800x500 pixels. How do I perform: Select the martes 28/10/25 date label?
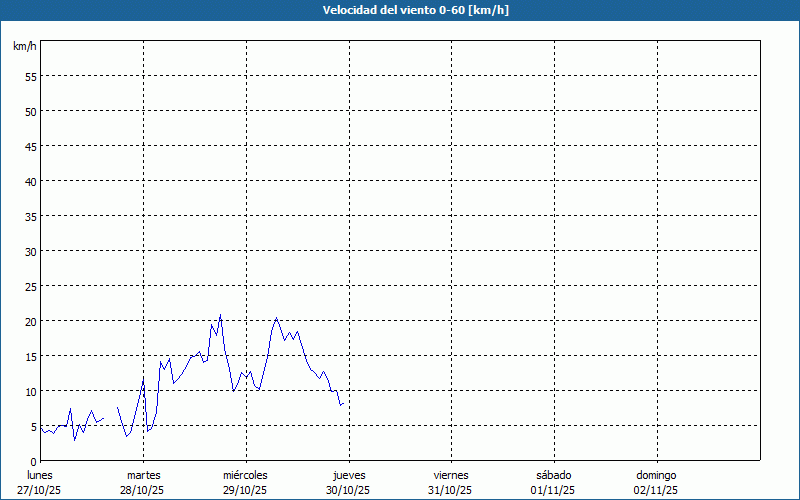coord(143,482)
